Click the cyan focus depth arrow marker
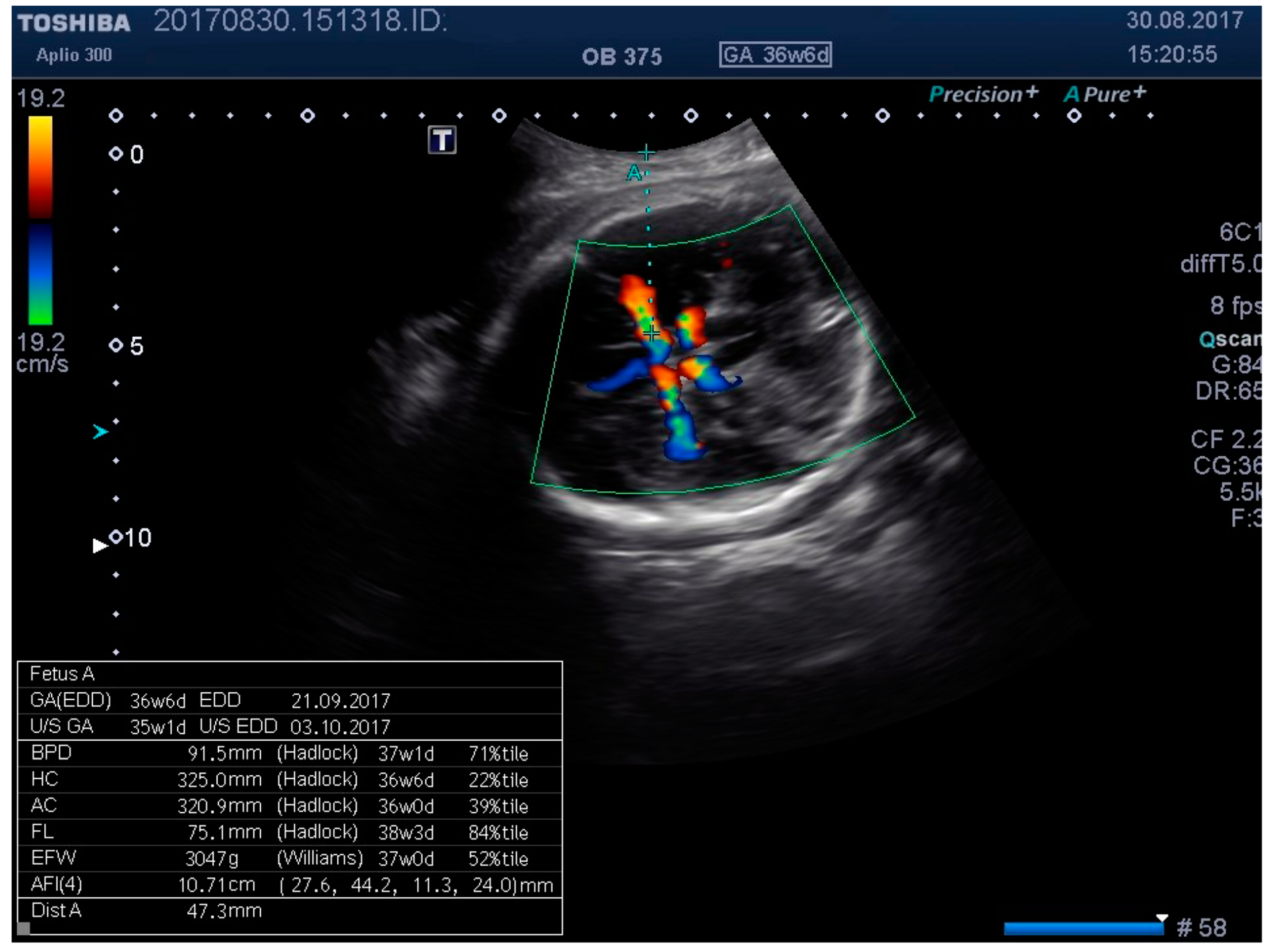Screen dimensions: 1270x952 (100, 431)
